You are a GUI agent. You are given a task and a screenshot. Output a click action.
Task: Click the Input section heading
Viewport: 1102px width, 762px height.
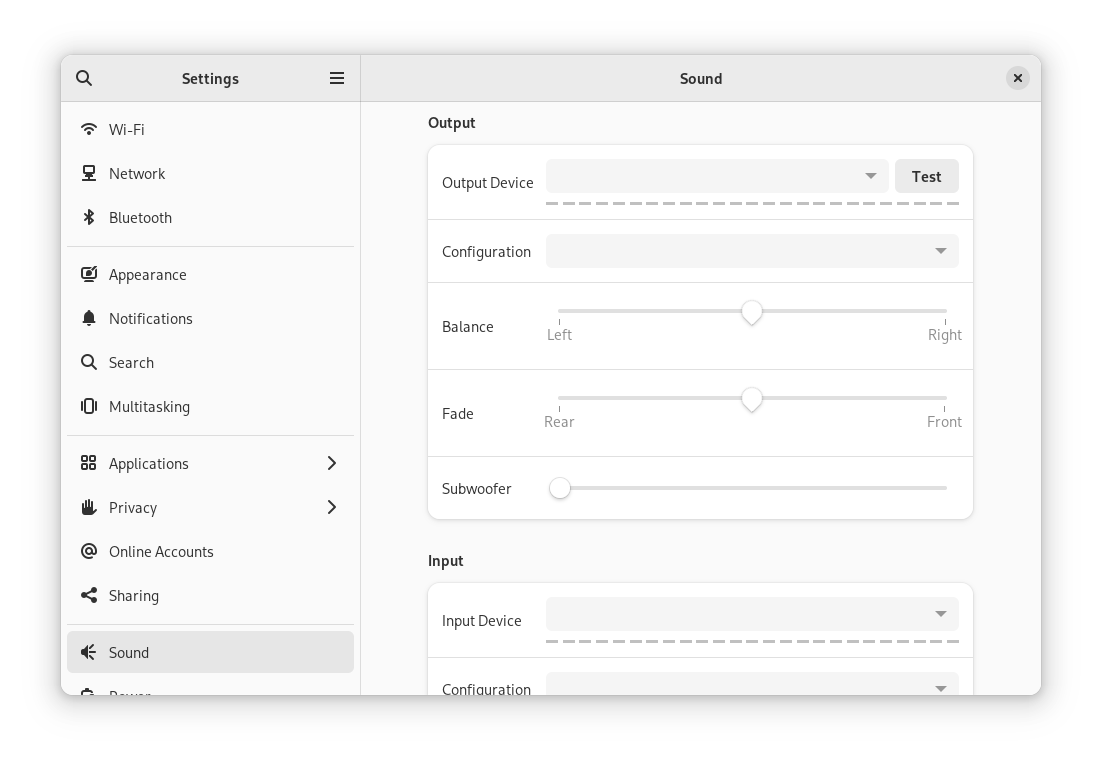point(446,561)
